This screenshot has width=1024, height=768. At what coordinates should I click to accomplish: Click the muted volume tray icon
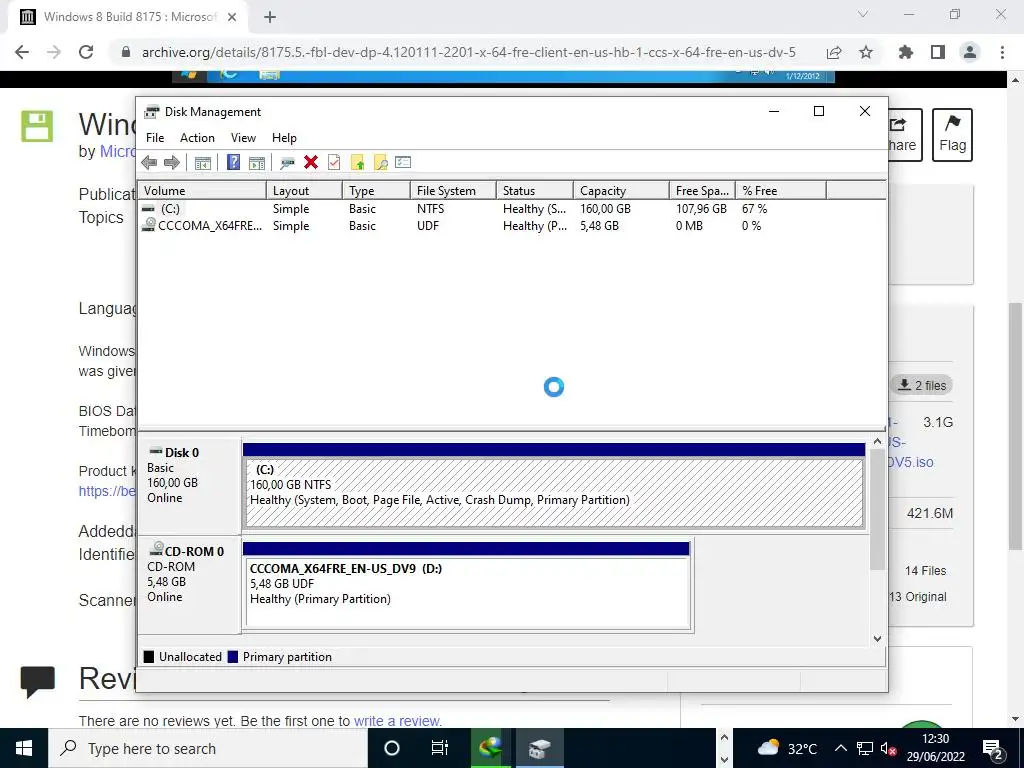point(888,748)
